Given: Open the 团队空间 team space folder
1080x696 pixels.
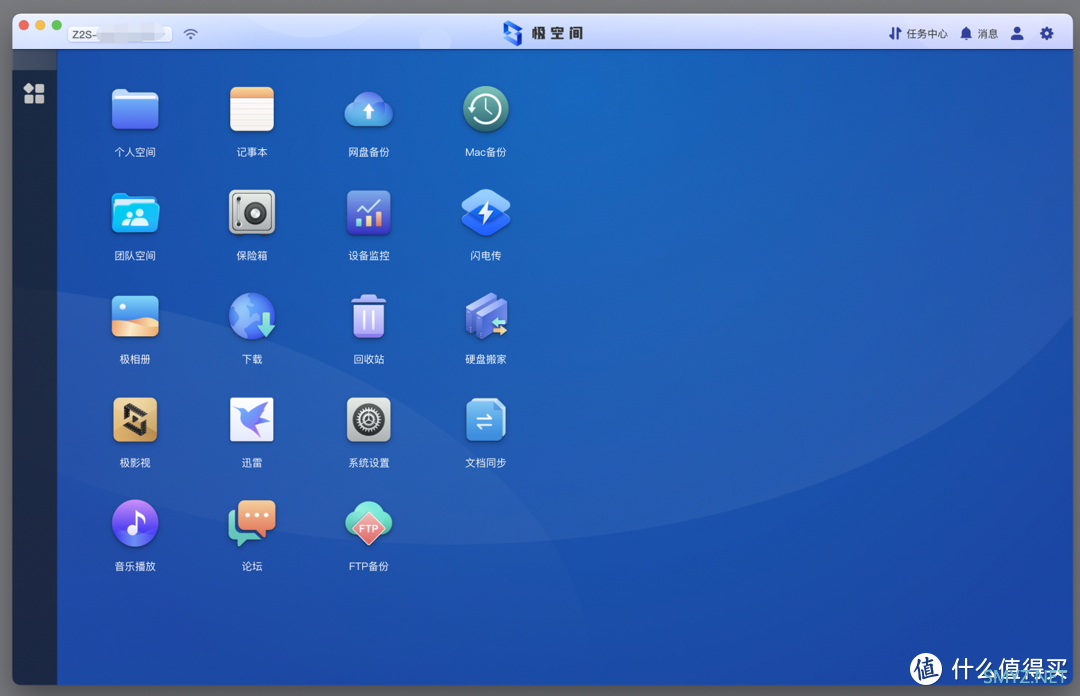Looking at the screenshot, I should 135,213.
